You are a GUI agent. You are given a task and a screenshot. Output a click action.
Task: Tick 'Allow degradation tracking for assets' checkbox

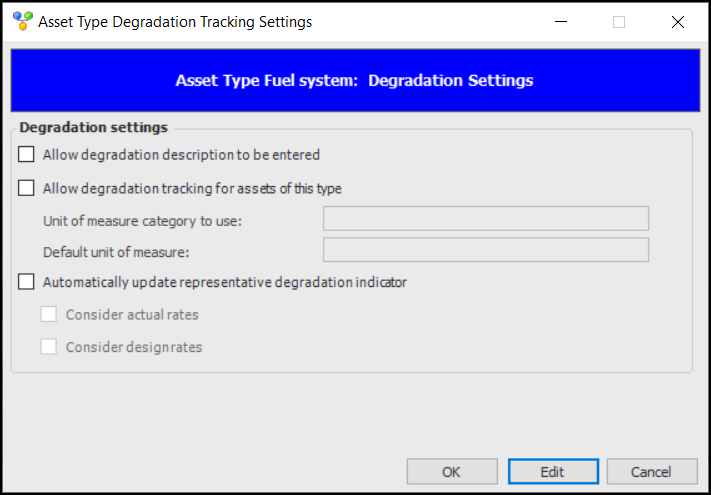pos(26,188)
